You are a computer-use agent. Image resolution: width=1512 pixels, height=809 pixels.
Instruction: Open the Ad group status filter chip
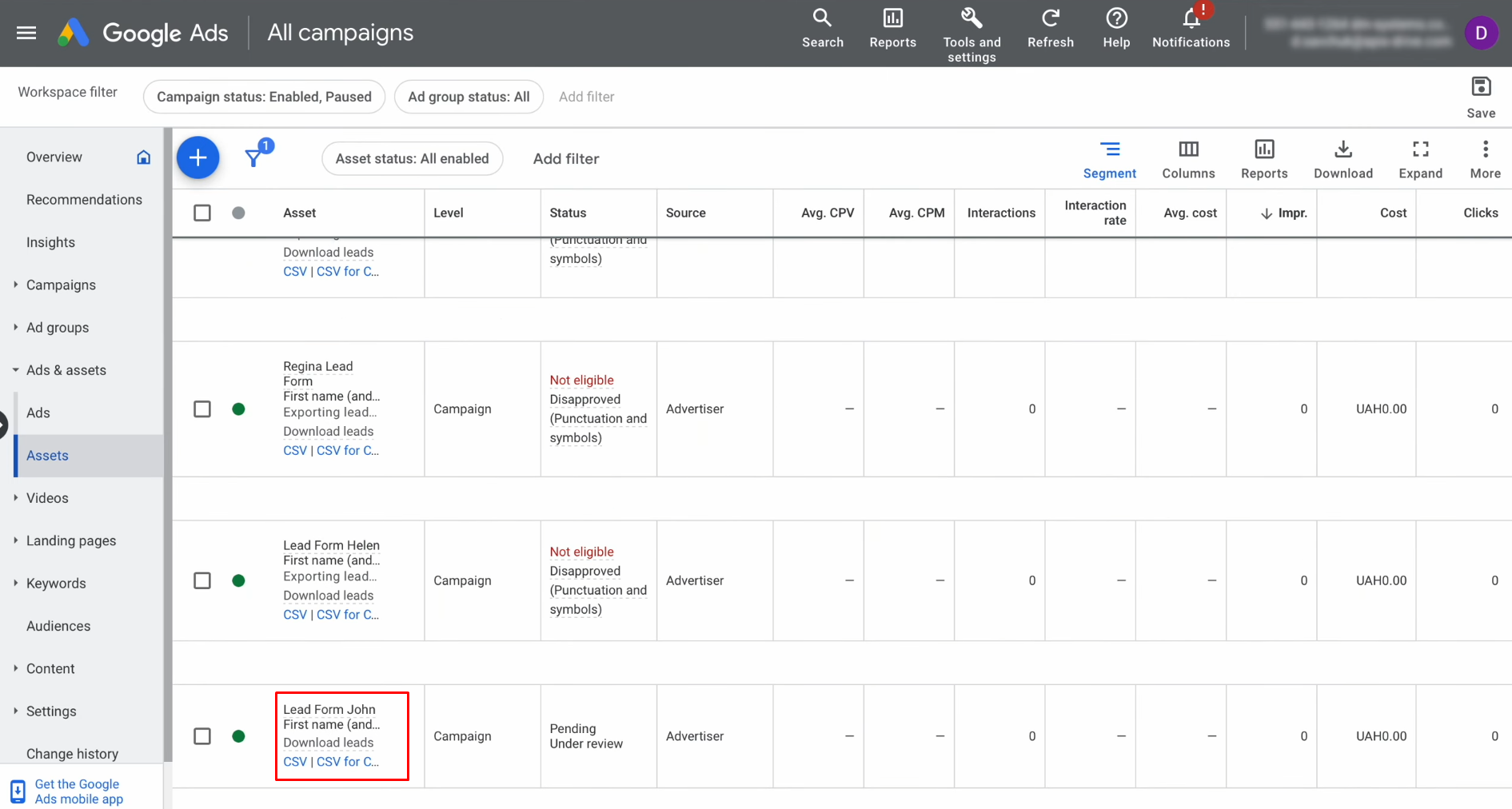(469, 97)
